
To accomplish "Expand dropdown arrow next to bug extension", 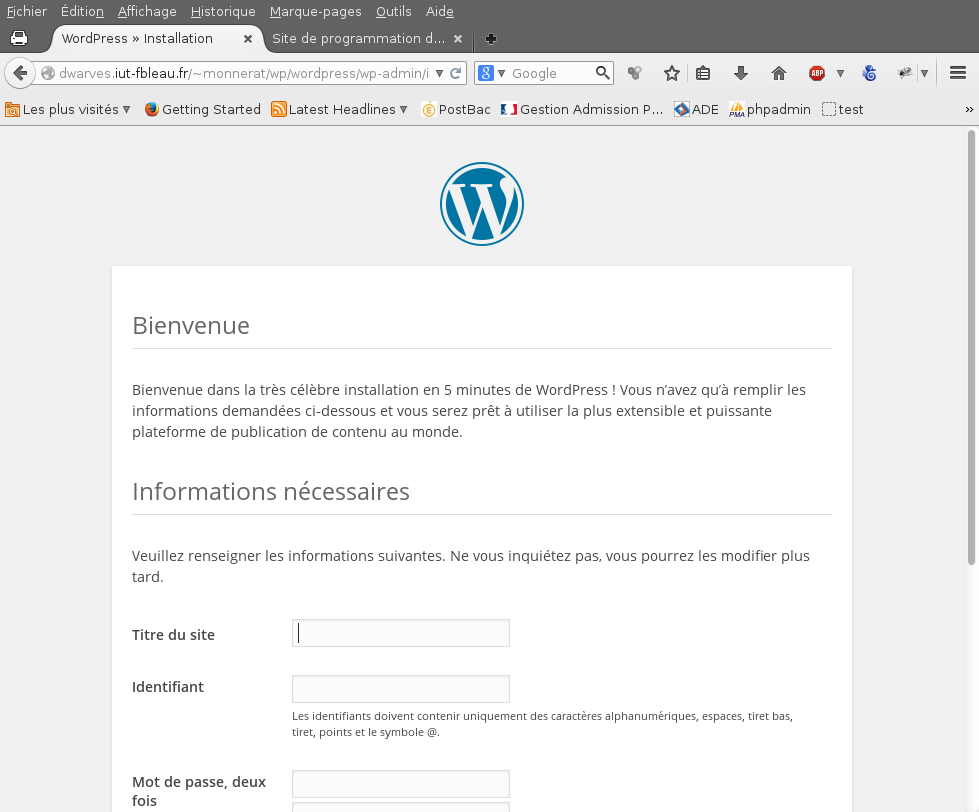I will point(925,73).
